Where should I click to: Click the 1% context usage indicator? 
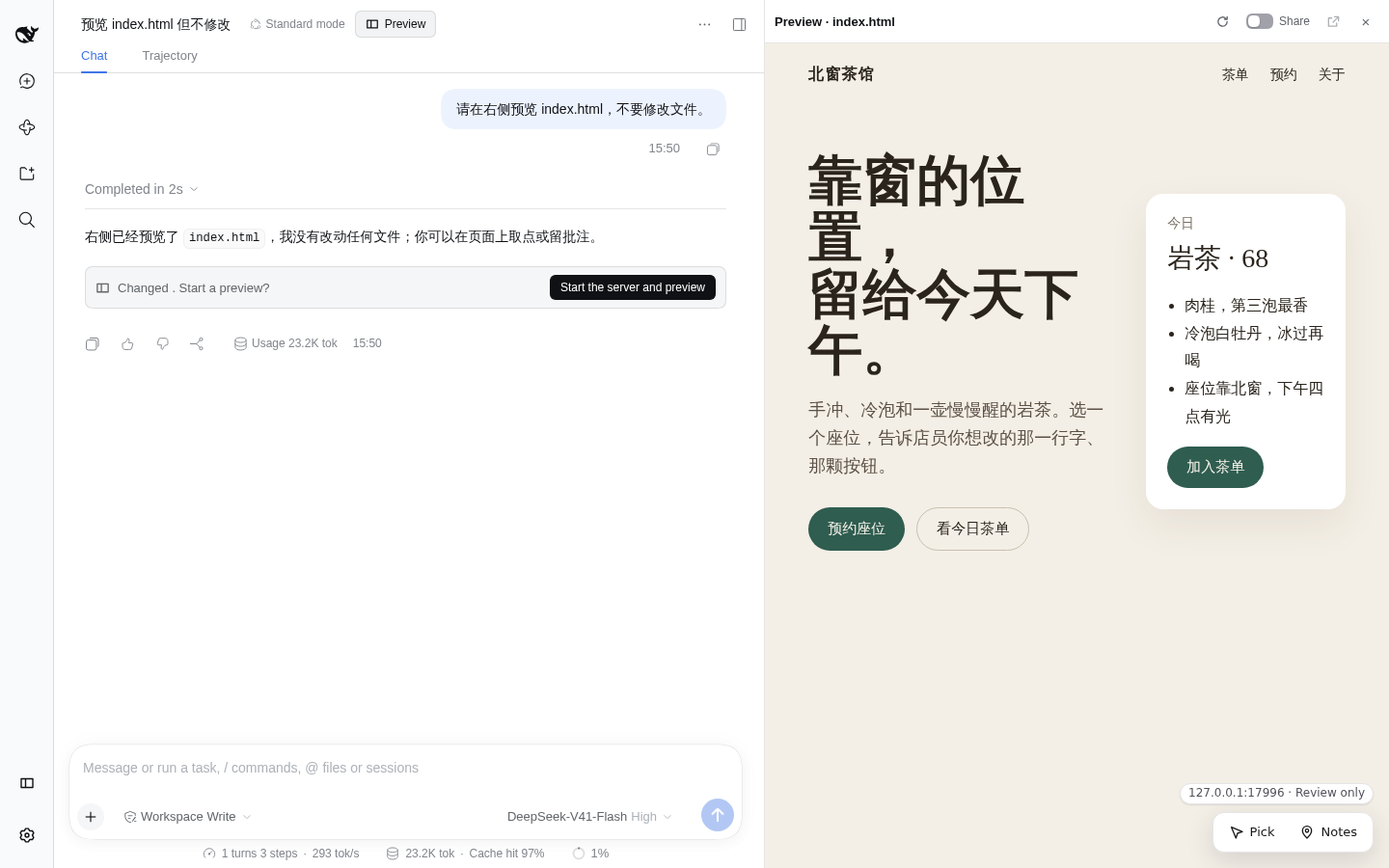[590, 854]
